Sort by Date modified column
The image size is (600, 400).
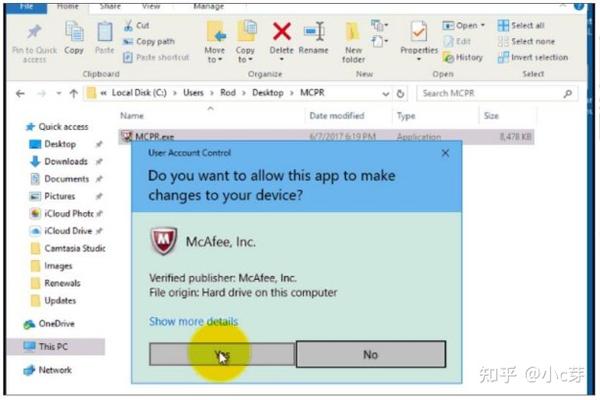click(x=337, y=116)
